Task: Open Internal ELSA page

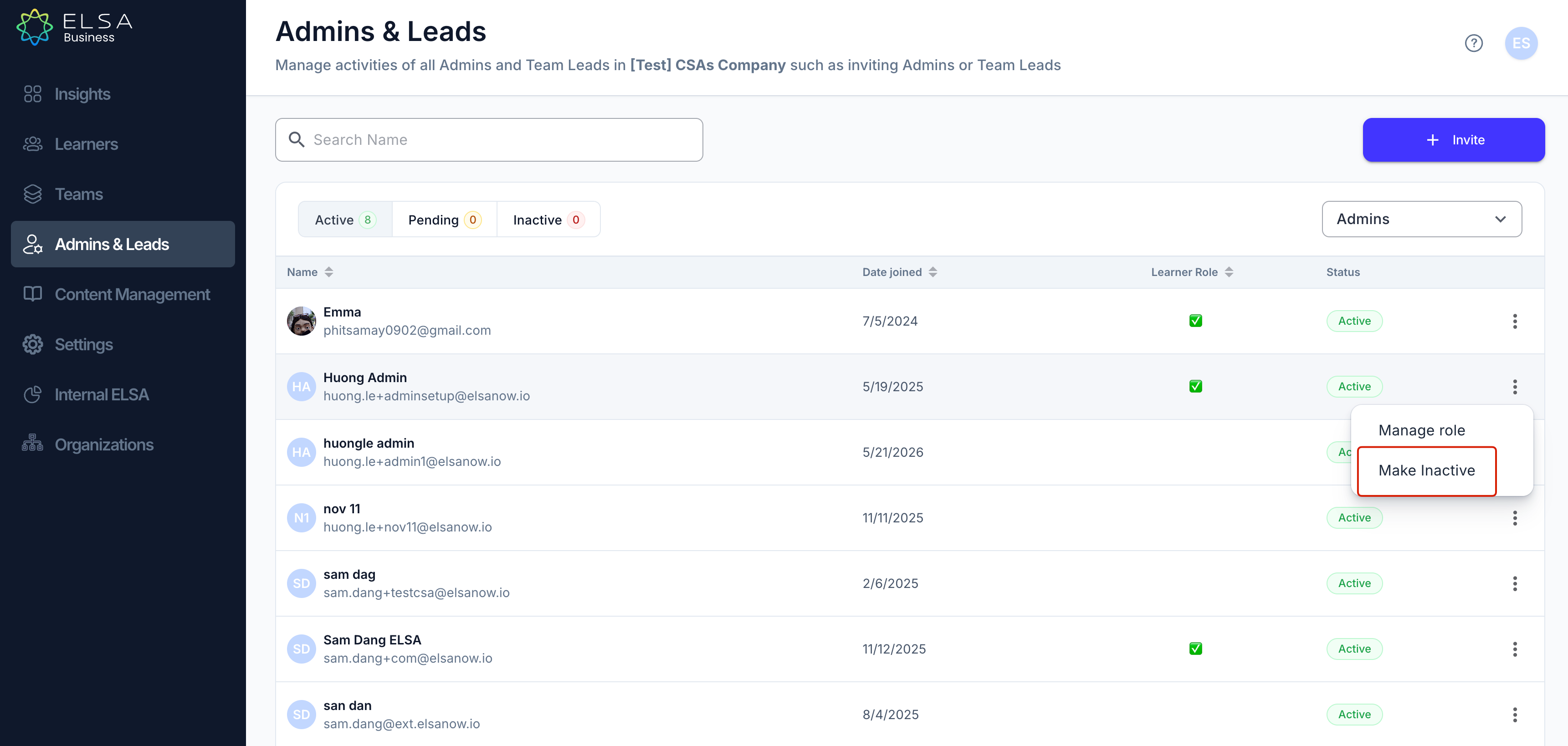Action: coord(123,395)
